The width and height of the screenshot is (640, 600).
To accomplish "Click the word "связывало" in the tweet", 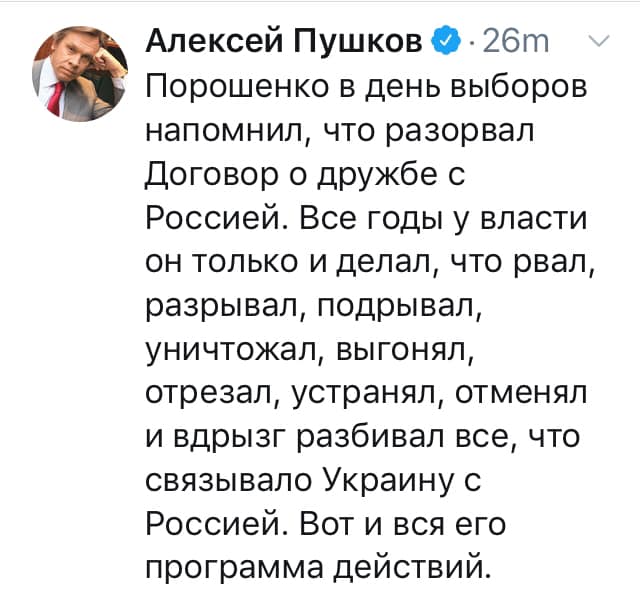I will coord(229,481).
